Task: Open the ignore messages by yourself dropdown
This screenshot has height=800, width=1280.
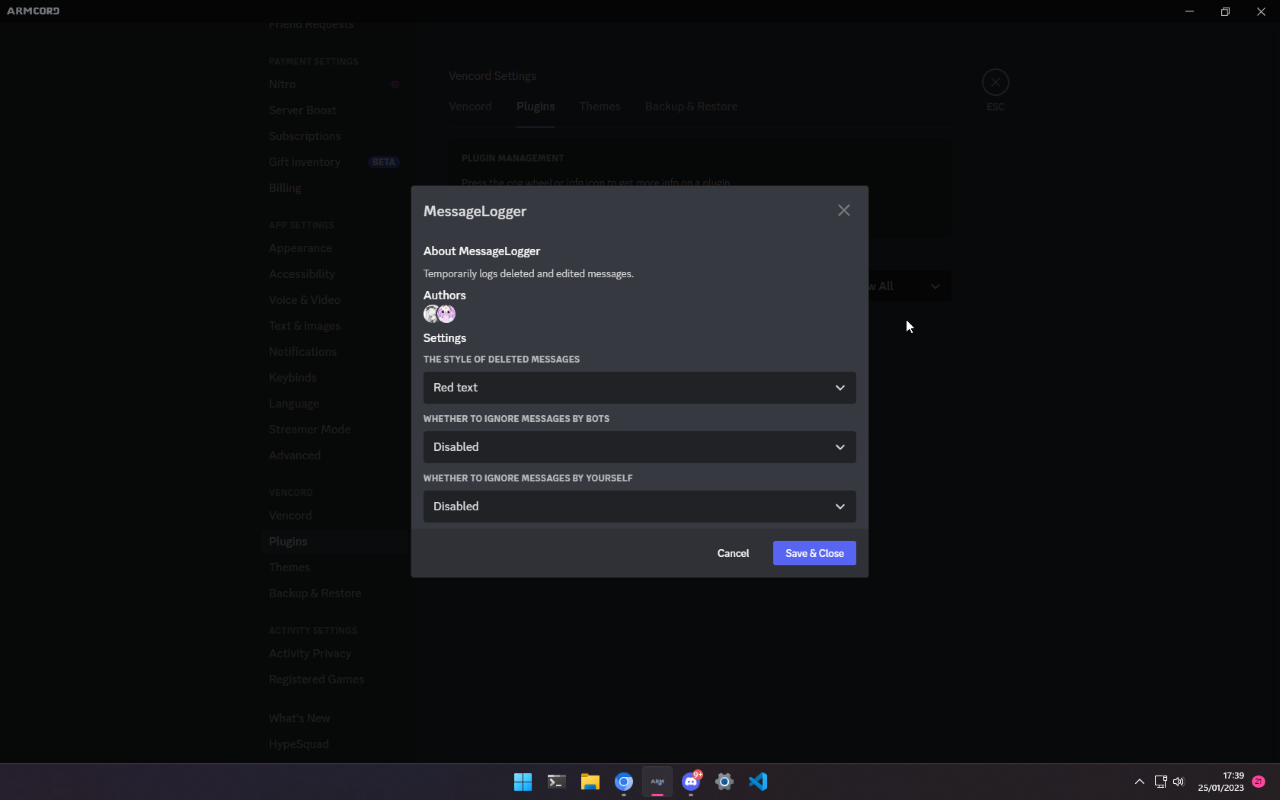Action: (639, 506)
